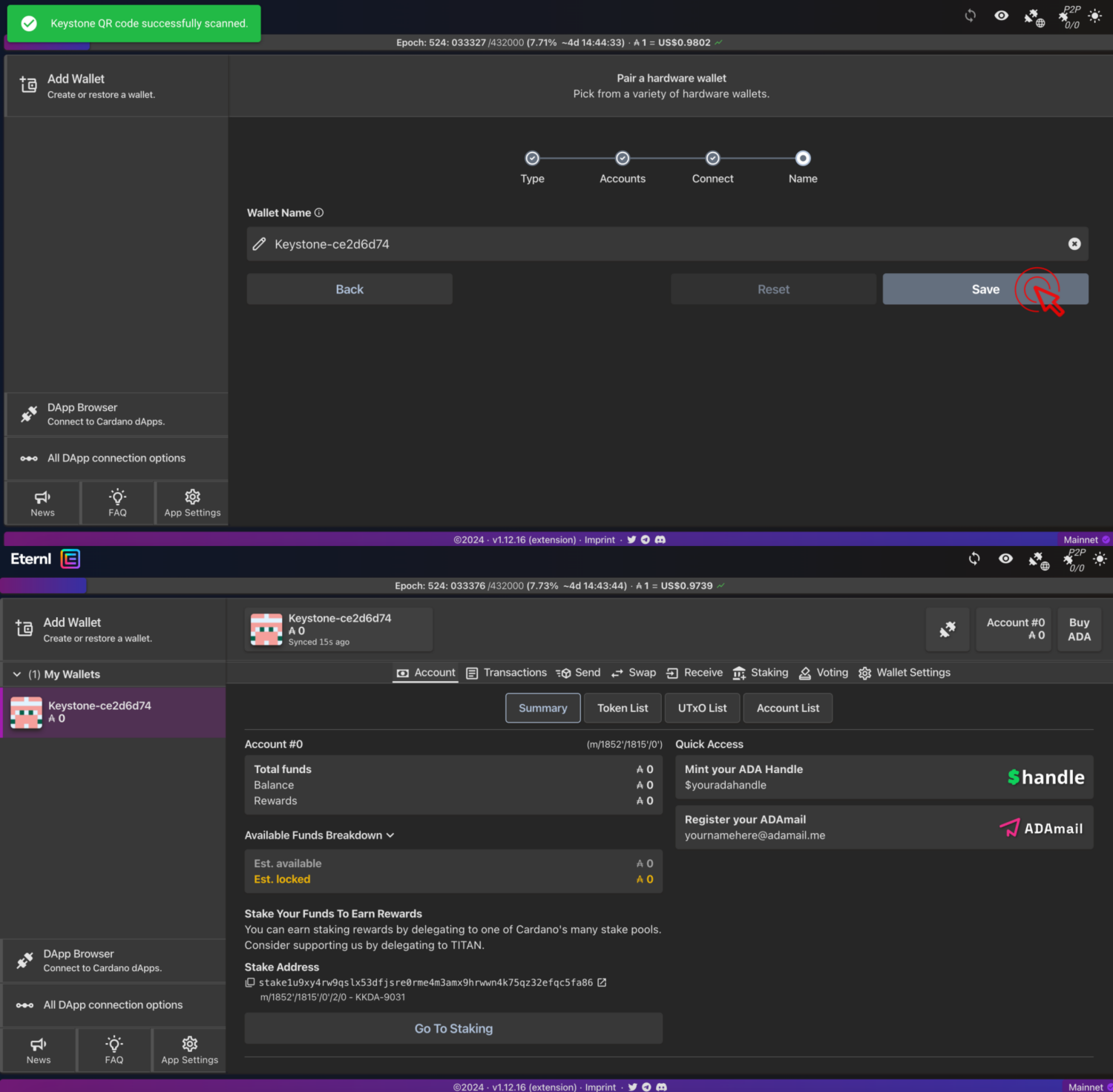Open the Account #0 selector
The width and height of the screenshot is (1113, 1092).
[1014, 629]
